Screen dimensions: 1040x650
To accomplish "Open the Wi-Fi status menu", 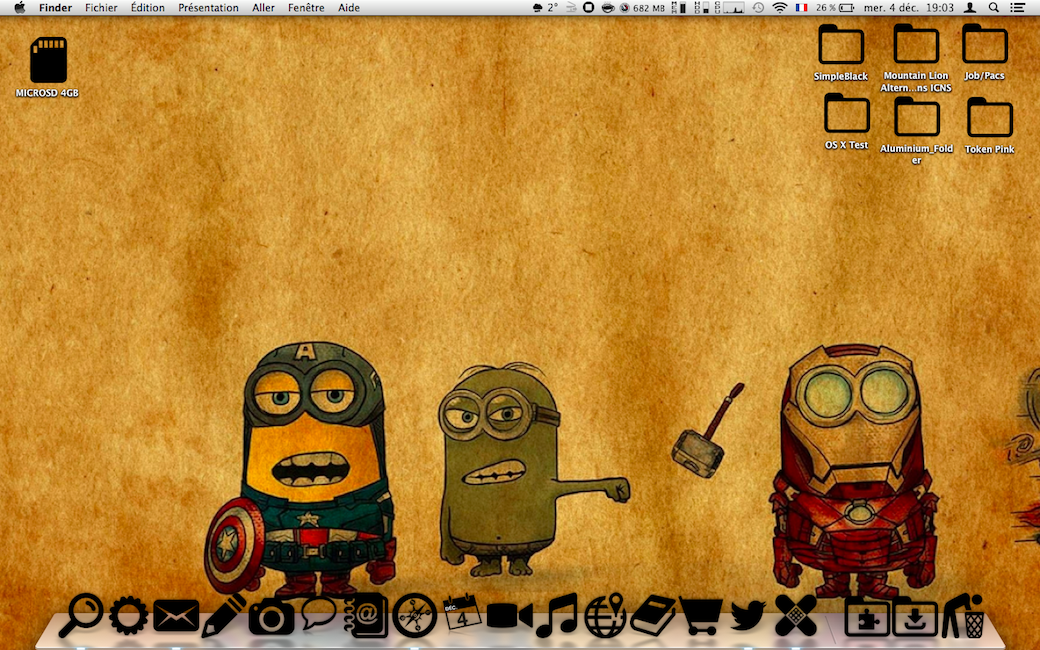I will 780,7.
